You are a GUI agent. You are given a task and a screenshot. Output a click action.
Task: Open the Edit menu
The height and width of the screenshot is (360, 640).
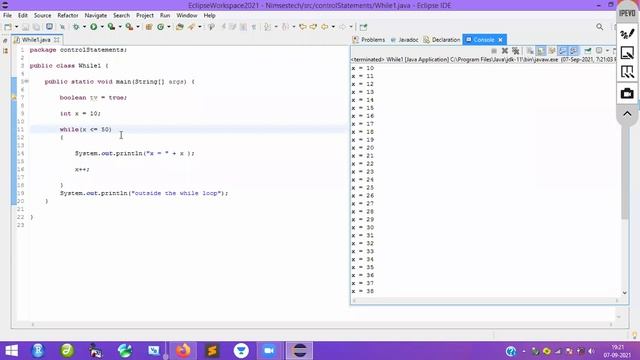click(23, 16)
